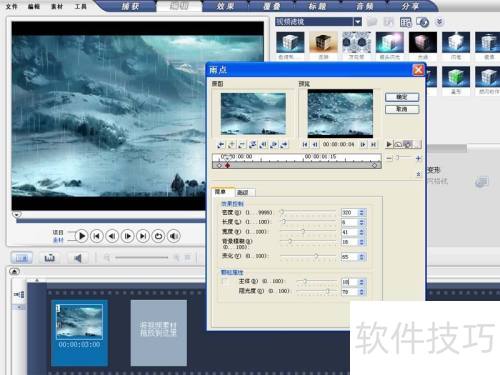Click the 长度 spinner arrows

coord(362,222)
